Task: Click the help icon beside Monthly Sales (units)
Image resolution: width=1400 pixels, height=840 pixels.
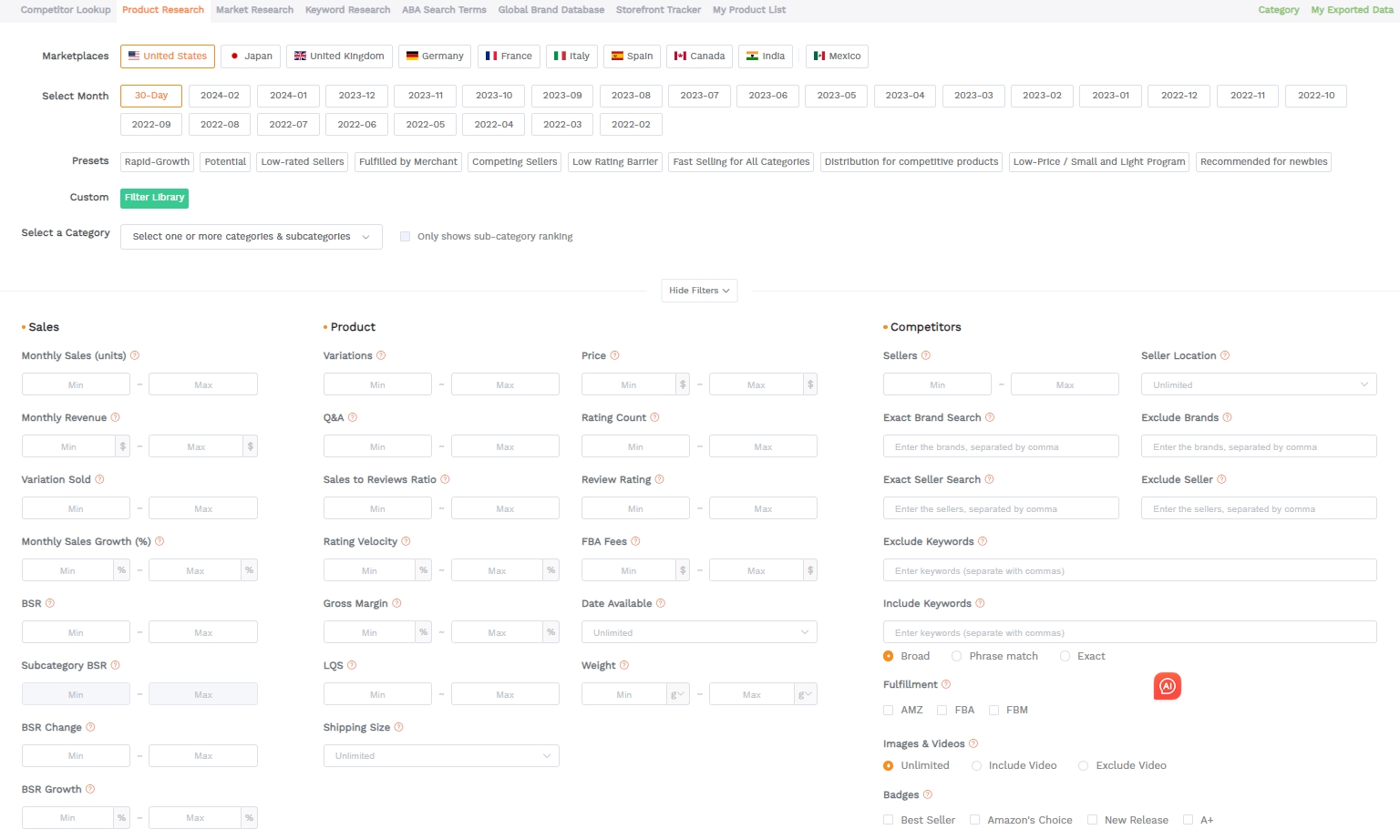Action: pyautogui.click(x=135, y=355)
